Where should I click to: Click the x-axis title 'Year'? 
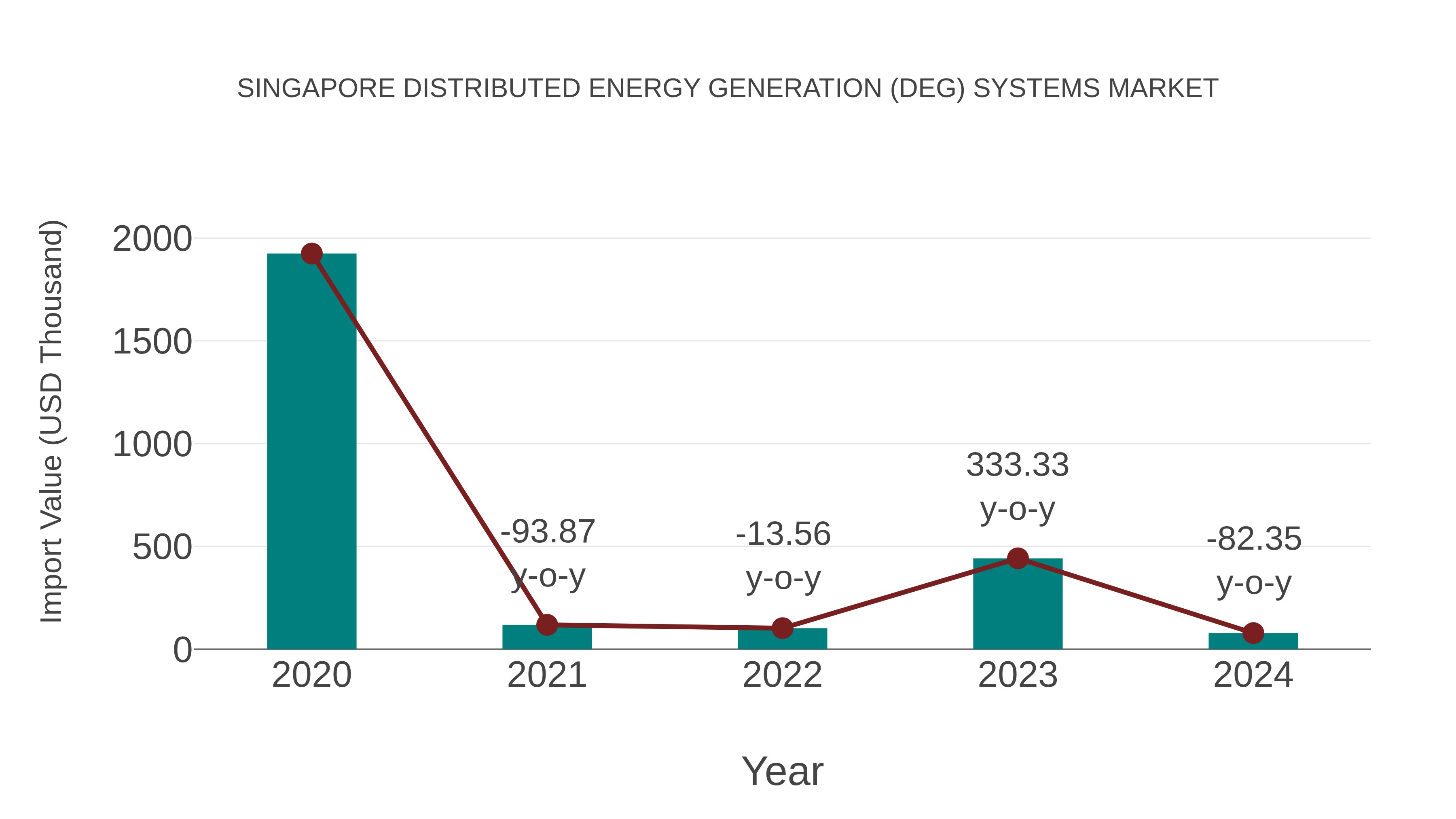(782, 771)
